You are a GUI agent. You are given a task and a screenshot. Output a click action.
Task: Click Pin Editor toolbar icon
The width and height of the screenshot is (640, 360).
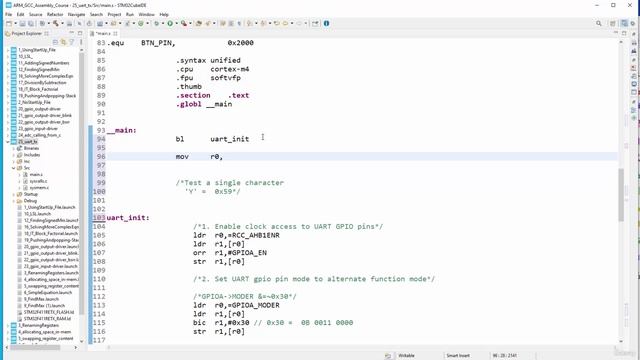pyautogui.click(x=315, y=24)
